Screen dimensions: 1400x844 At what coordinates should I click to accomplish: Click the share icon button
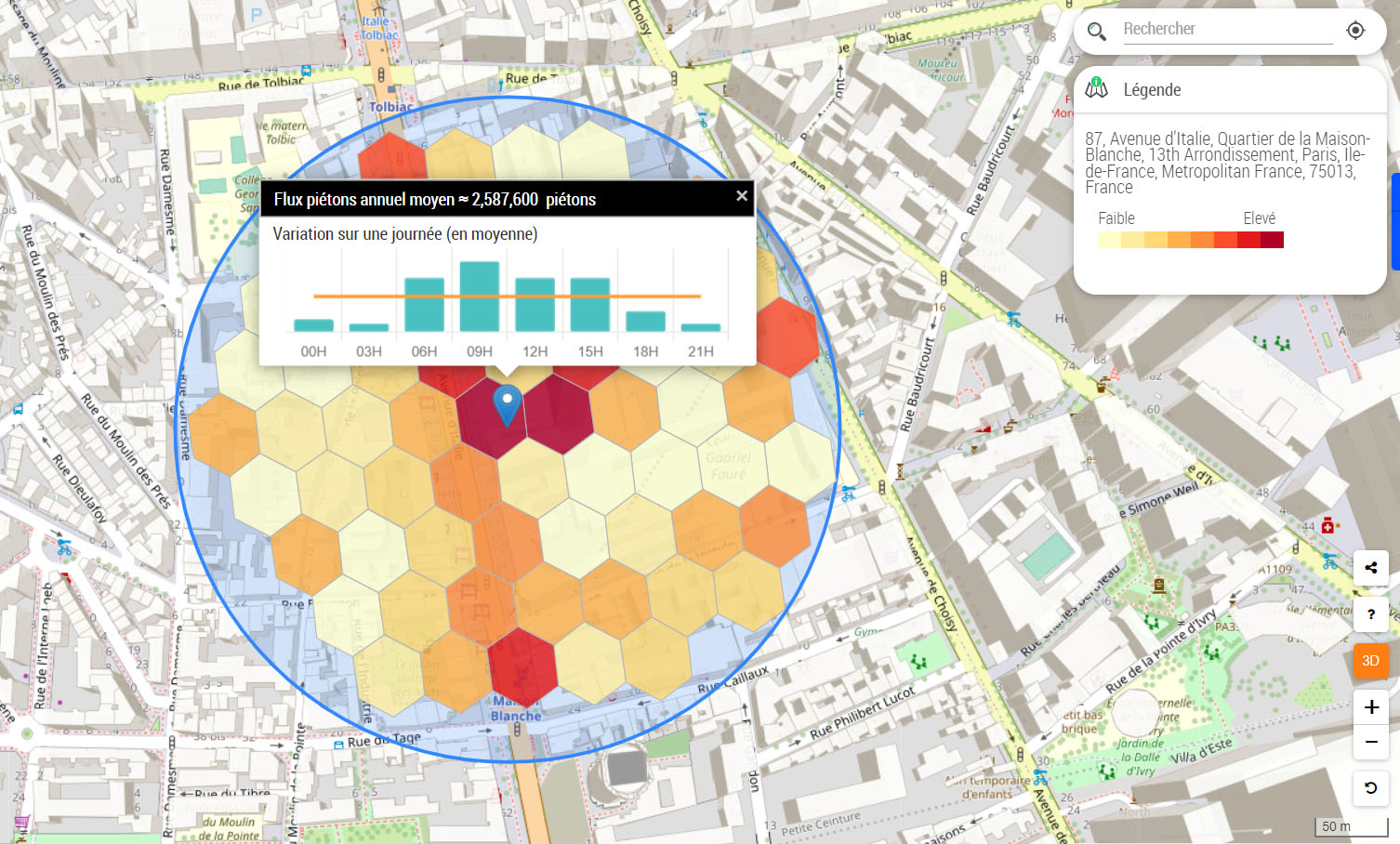pos(1370,568)
